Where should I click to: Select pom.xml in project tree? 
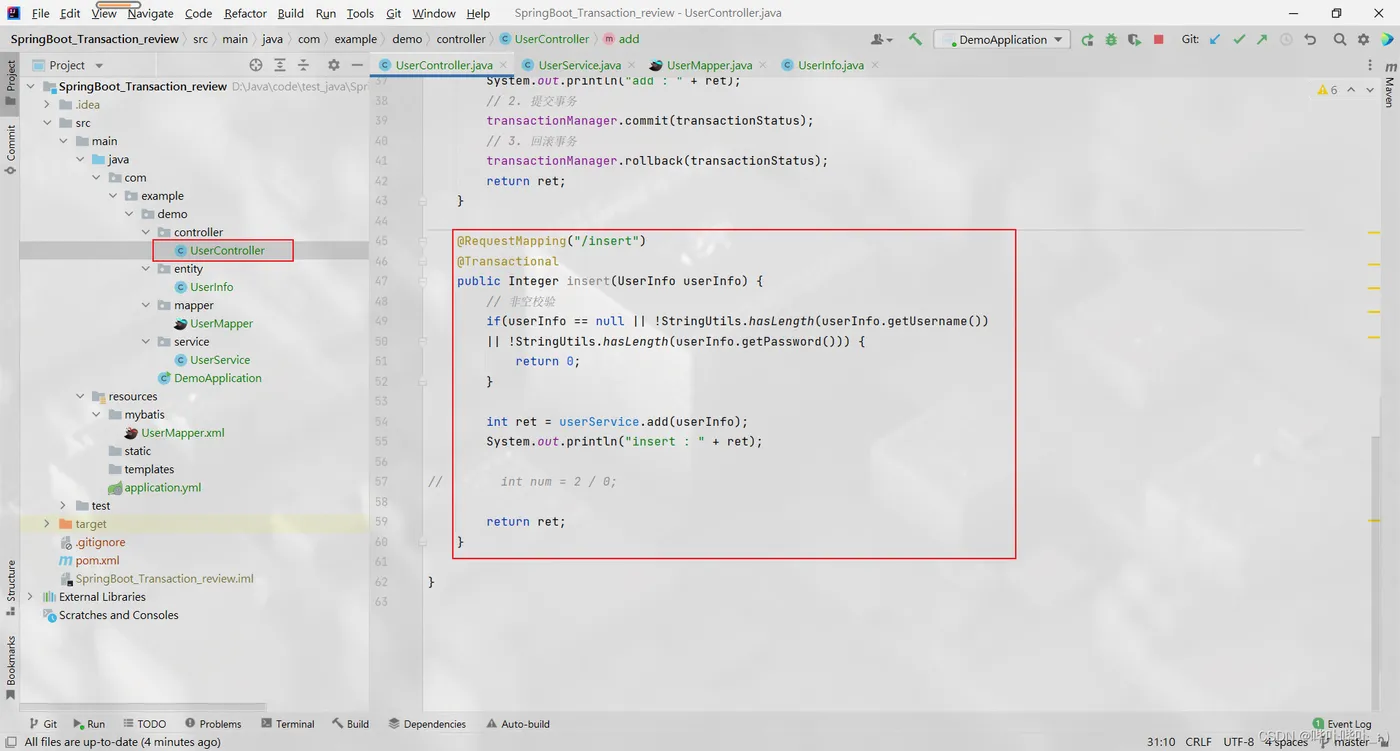click(x=97, y=561)
